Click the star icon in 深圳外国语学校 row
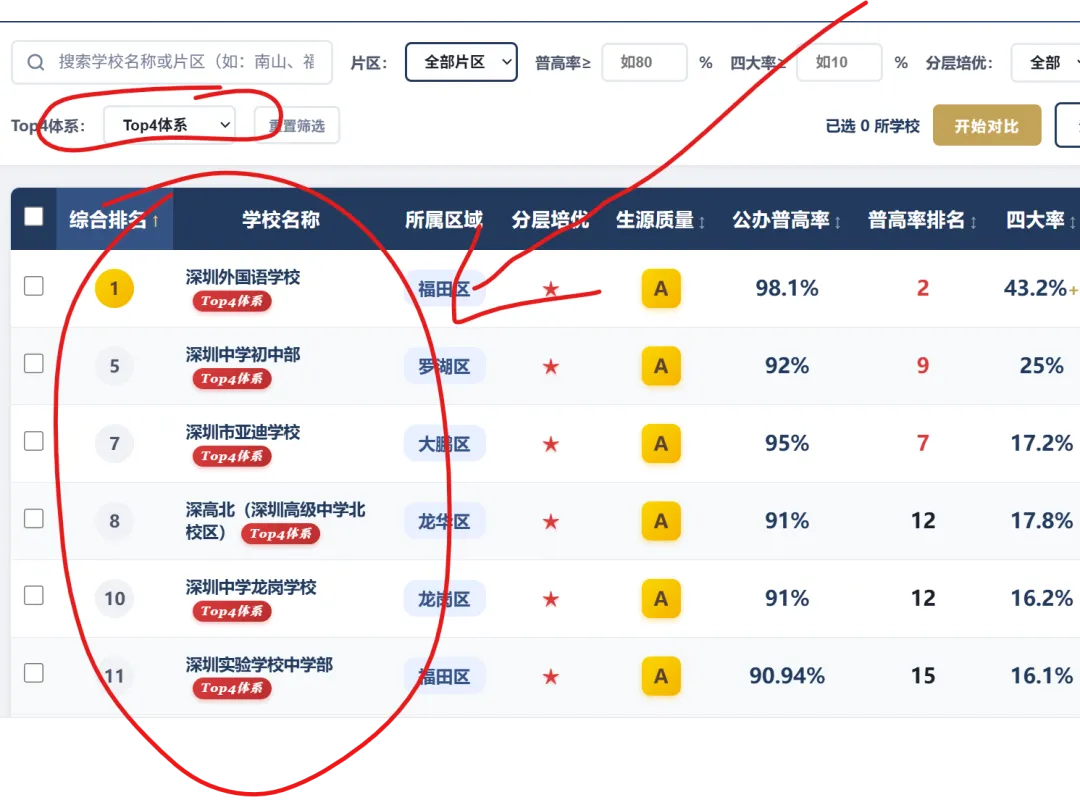This screenshot has height=800, width=1080. tap(550, 289)
